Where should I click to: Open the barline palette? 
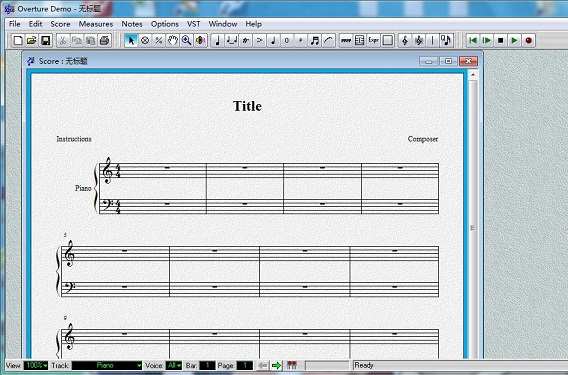tap(432, 40)
